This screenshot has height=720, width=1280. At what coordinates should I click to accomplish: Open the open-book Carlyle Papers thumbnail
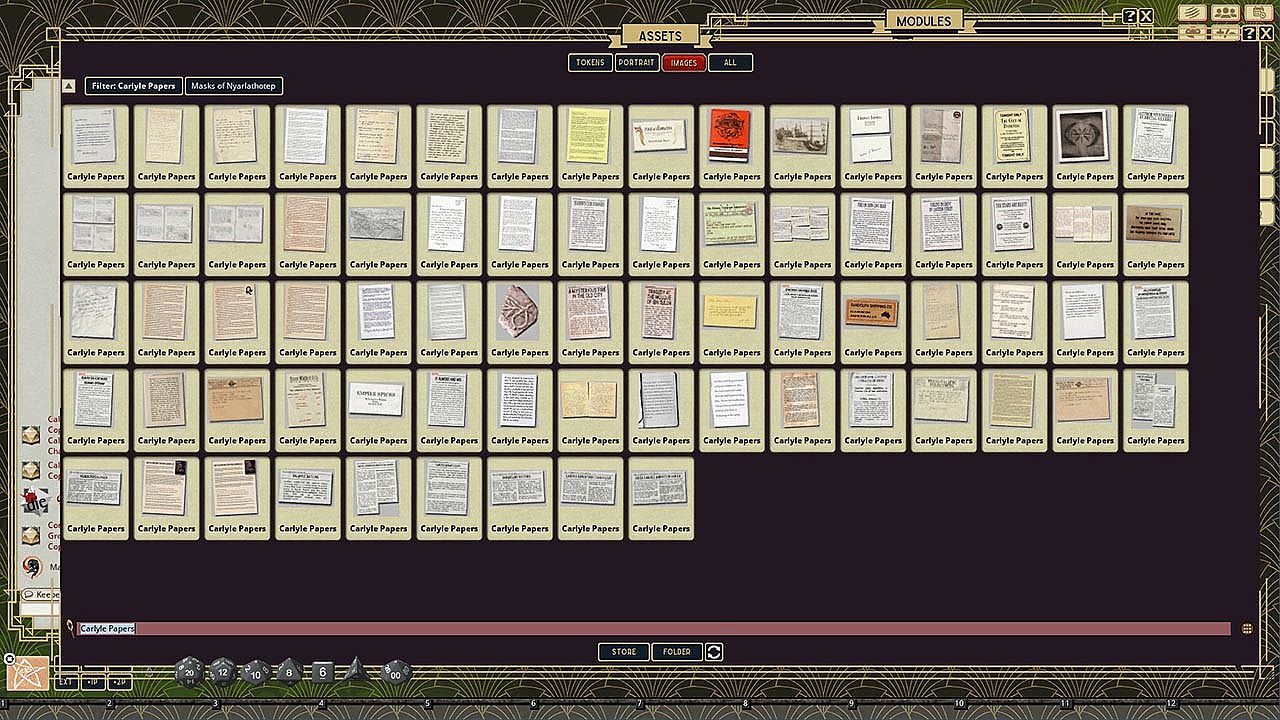590,410
